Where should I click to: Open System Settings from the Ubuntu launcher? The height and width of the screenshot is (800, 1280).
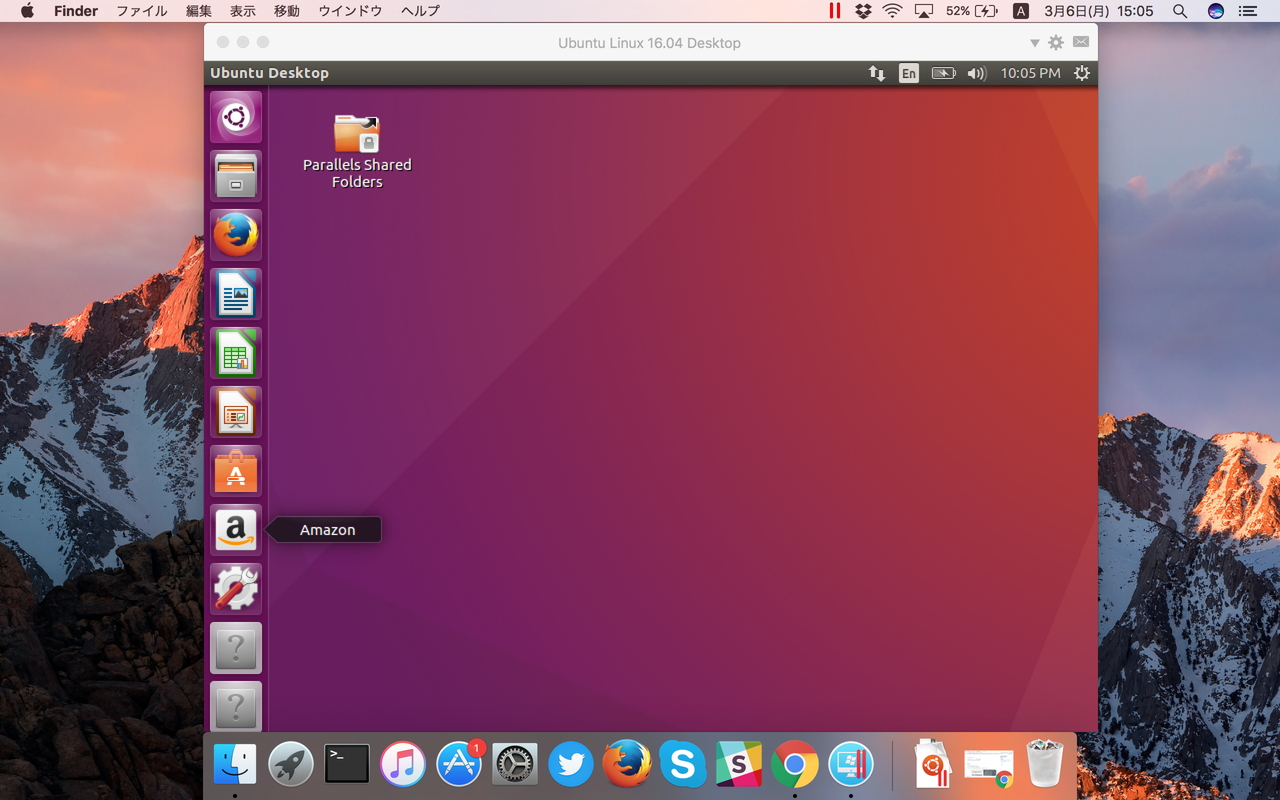(x=236, y=588)
